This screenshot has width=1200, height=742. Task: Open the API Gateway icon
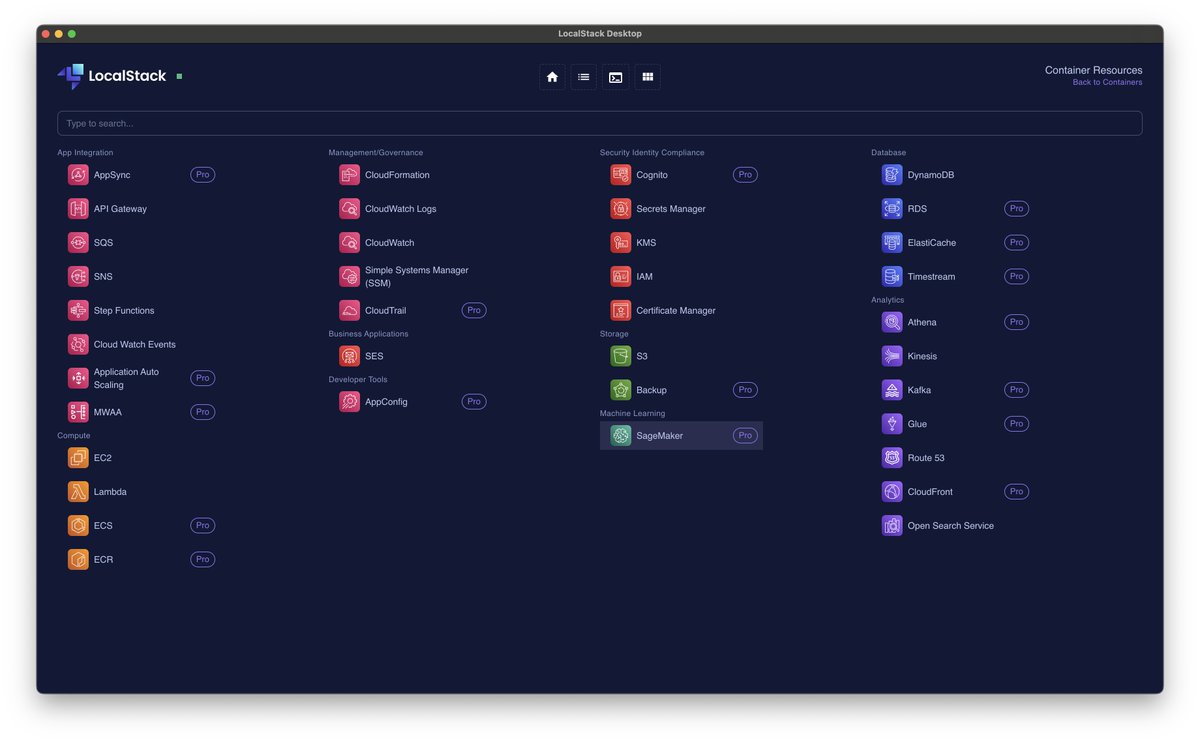[x=78, y=209]
